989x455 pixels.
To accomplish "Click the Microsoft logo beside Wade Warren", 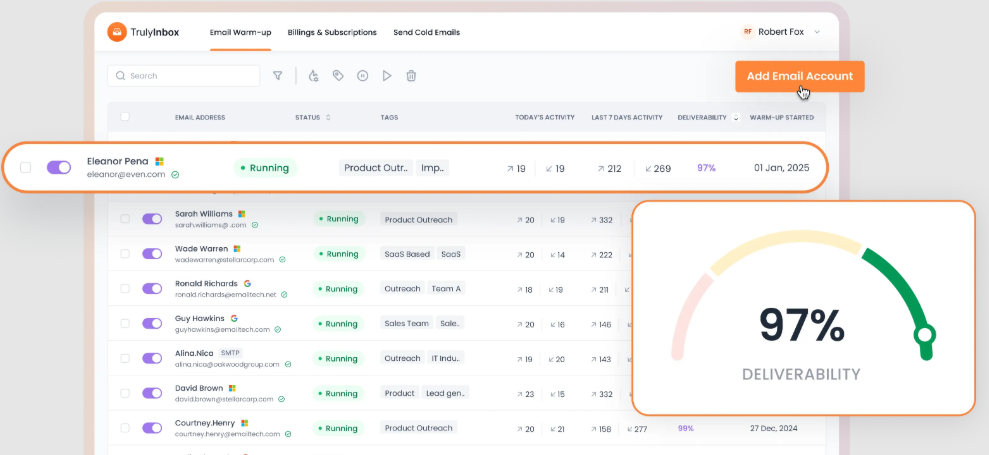I will (237, 249).
